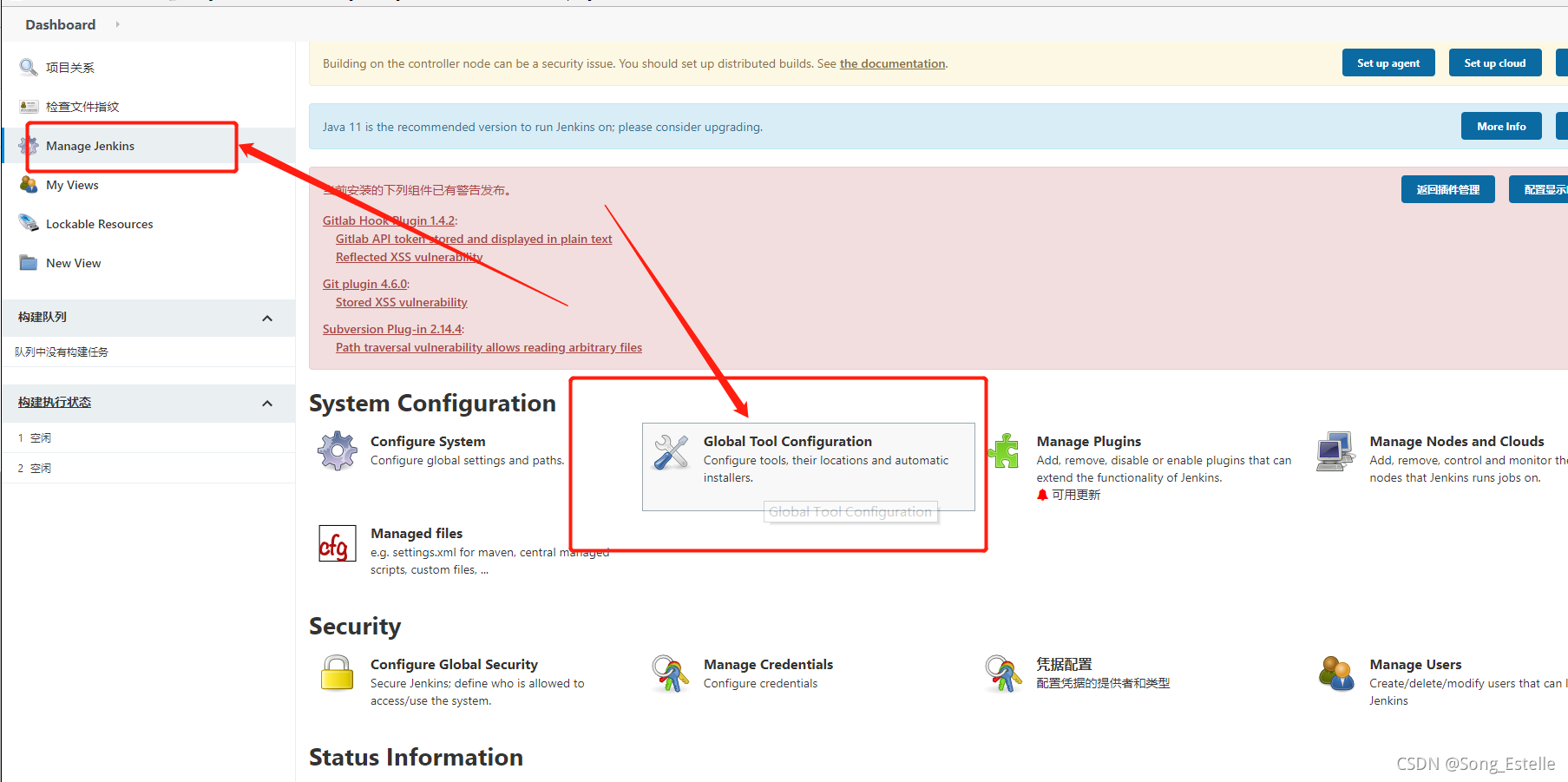Screen dimensions: 1568x782
Task: Click the Configure System gear icon
Action: point(338,451)
